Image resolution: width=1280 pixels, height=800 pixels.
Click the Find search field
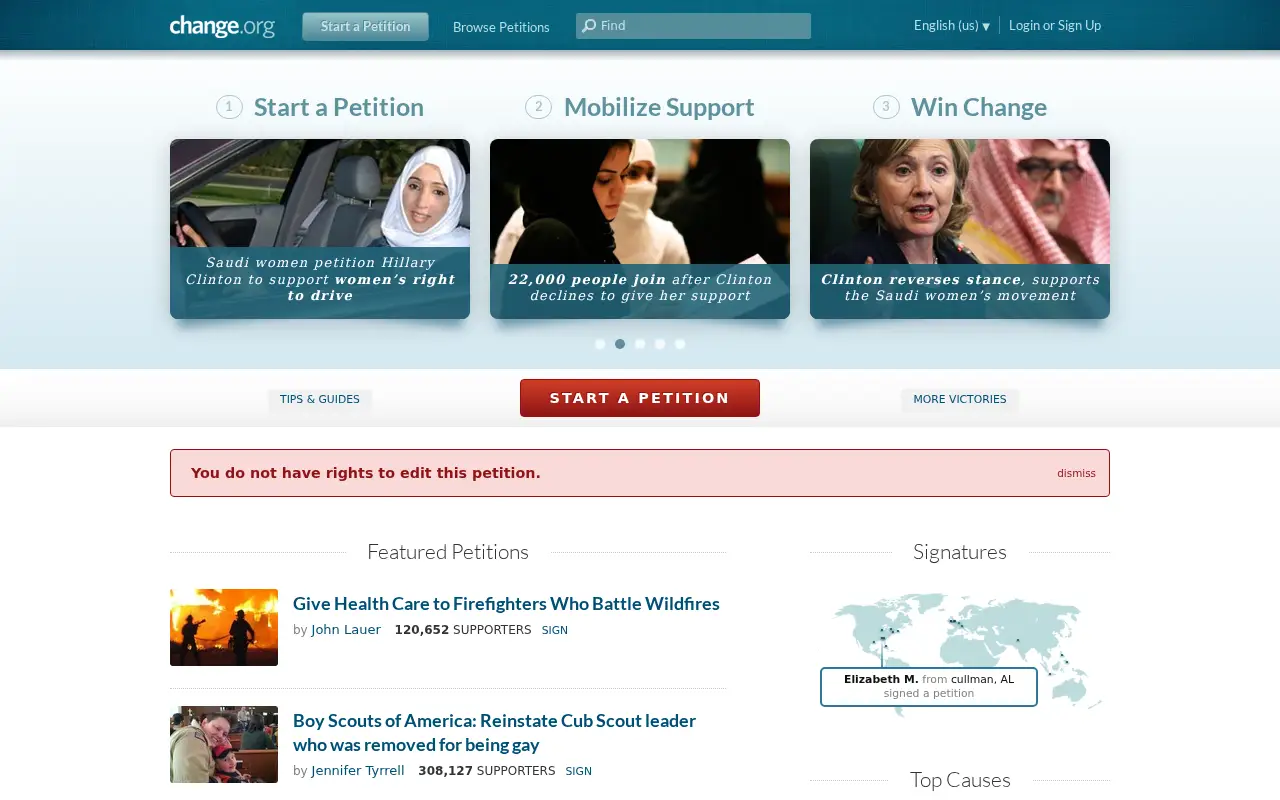pyautogui.click(x=693, y=26)
